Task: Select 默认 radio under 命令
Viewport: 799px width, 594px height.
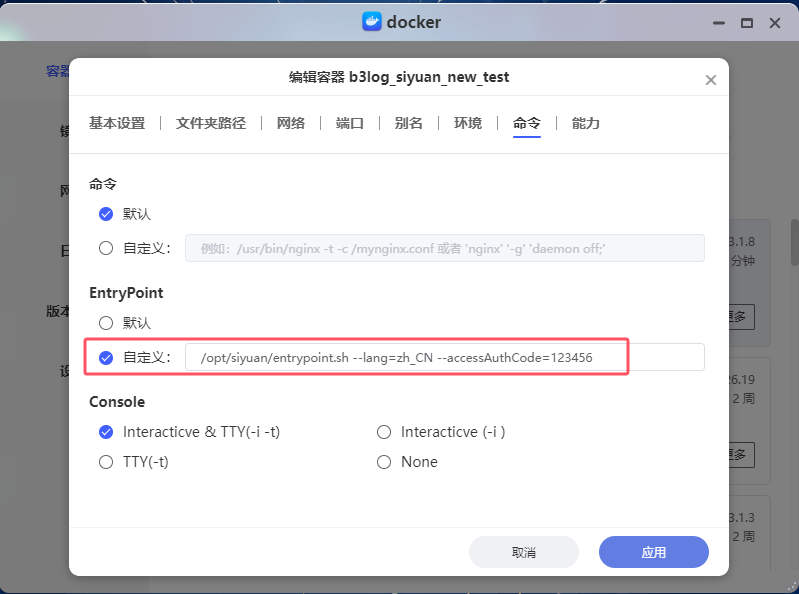Action: [106, 214]
